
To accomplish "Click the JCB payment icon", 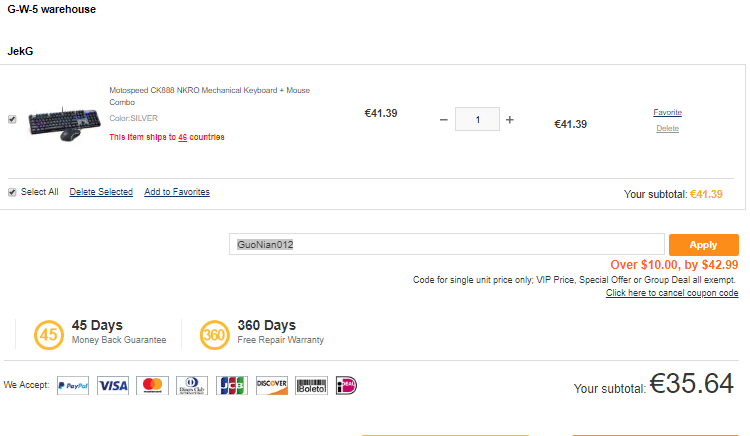I will 232,385.
